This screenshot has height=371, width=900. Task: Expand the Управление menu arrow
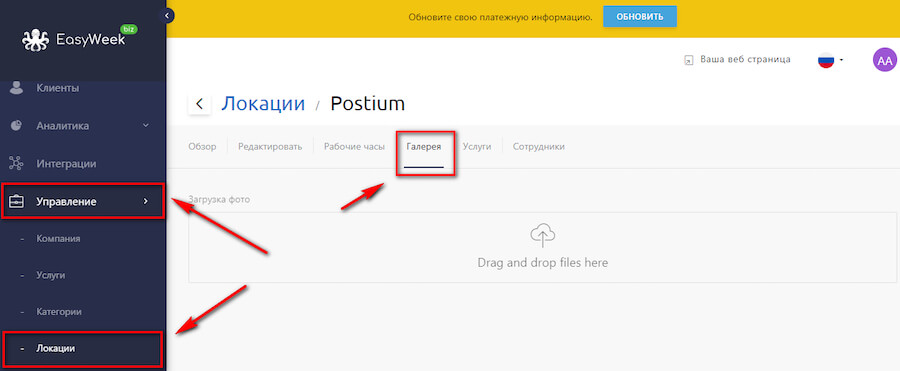click(x=145, y=202)
